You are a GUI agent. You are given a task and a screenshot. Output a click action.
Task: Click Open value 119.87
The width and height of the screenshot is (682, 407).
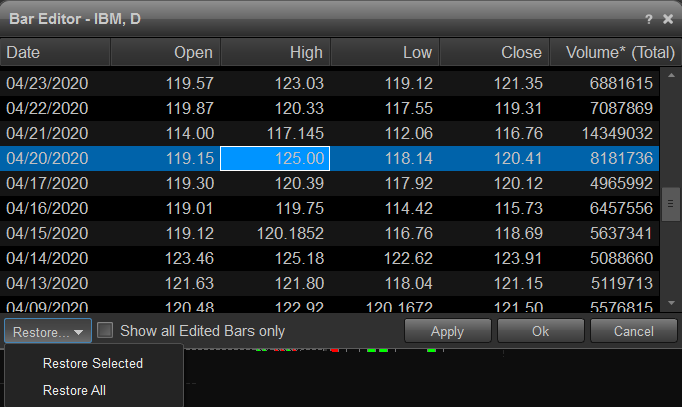click(190, 108)
